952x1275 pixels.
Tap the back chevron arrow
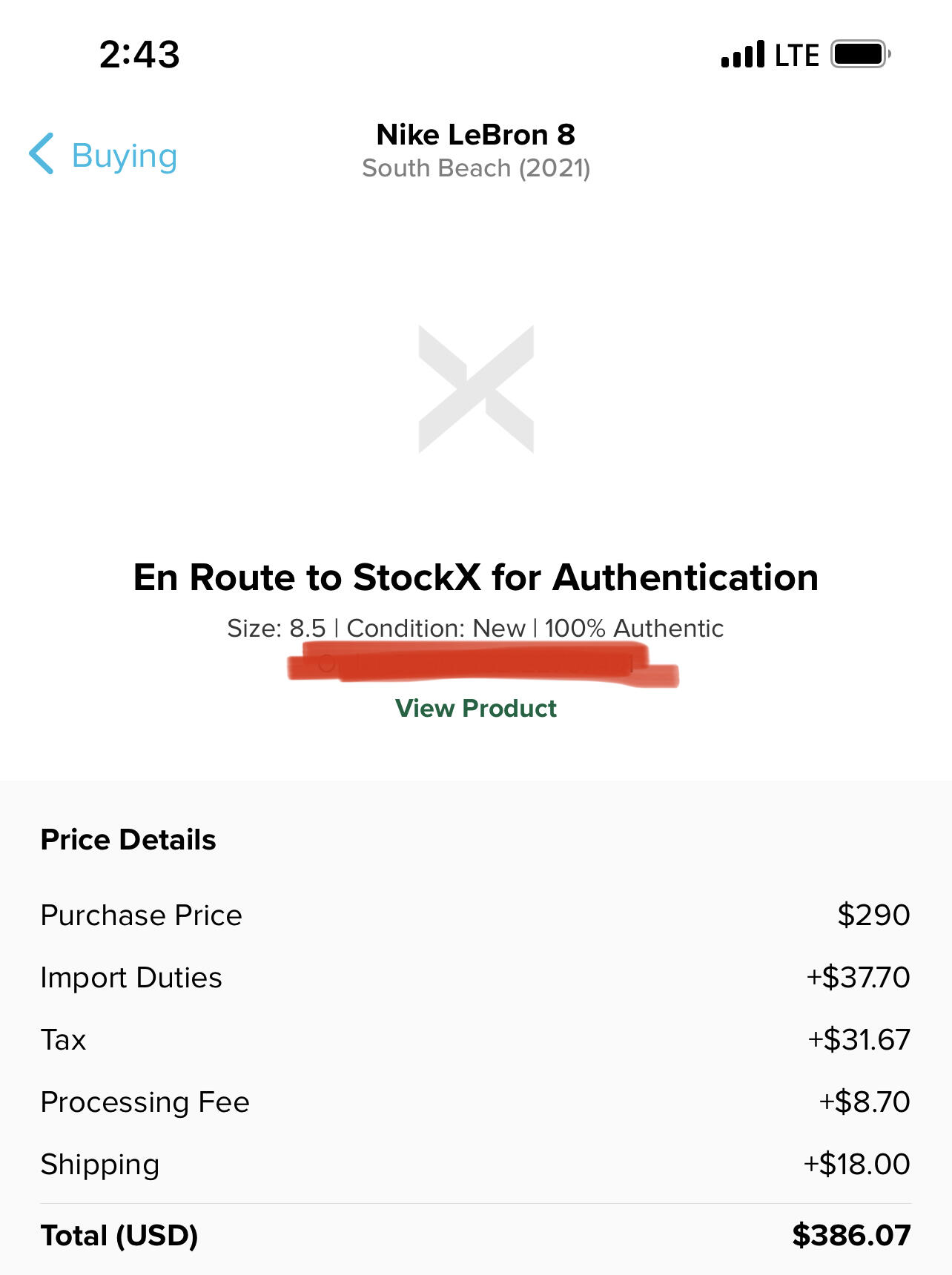point(42,154)
